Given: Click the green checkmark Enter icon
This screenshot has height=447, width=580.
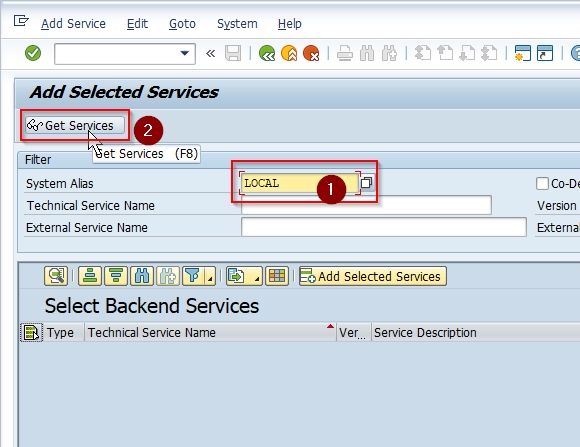Looking at the screenshot, I should coord(33,53).
